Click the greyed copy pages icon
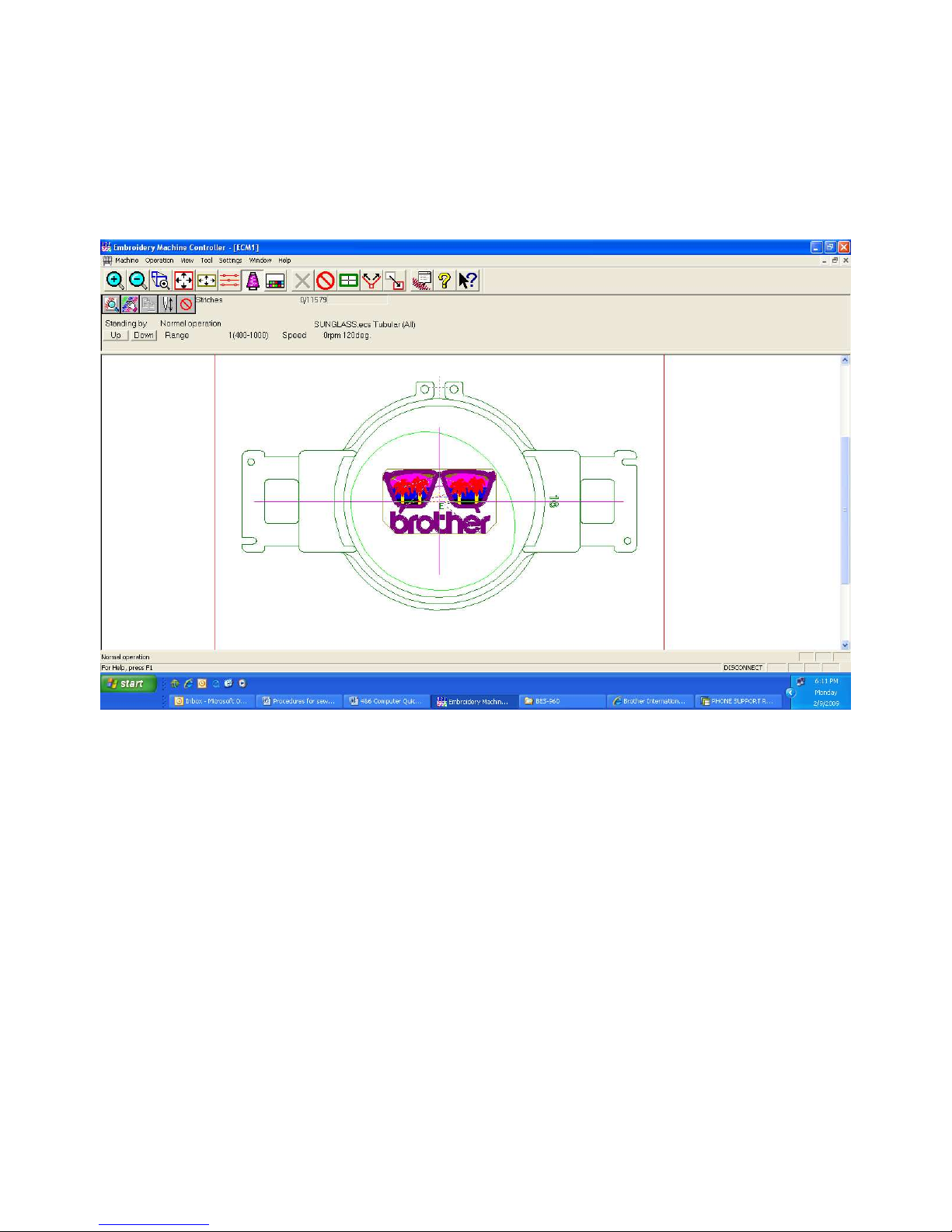Viewport: 952px width, 1232px height. click(x=148, y=304)
